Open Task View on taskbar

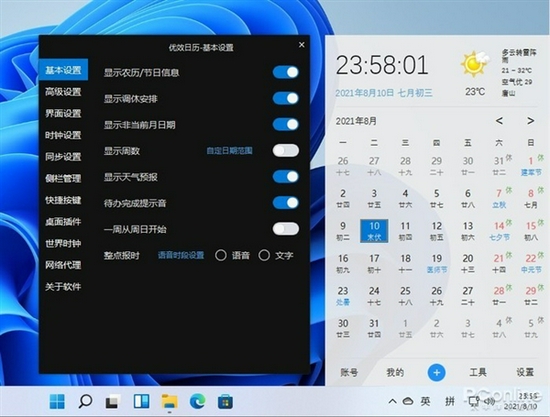pos(113,402)
